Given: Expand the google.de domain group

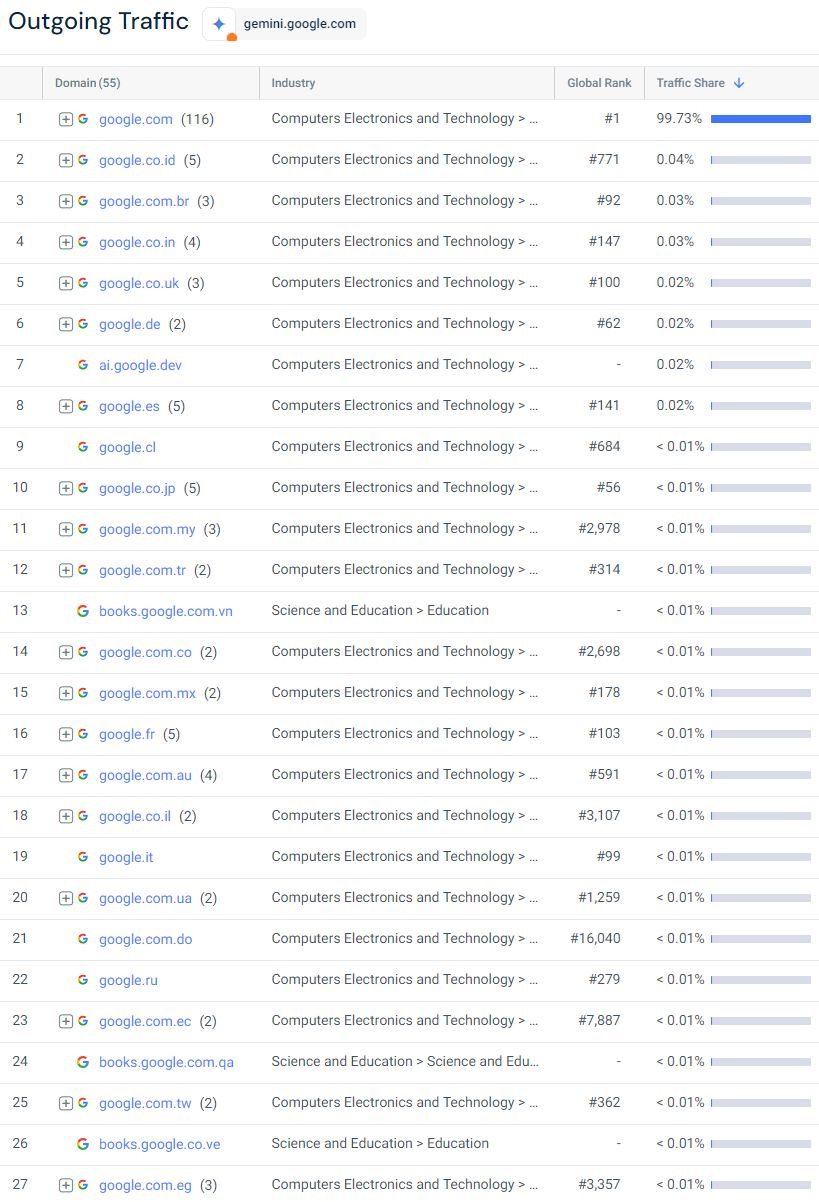Looking at the screenshot, I should 66,324.
